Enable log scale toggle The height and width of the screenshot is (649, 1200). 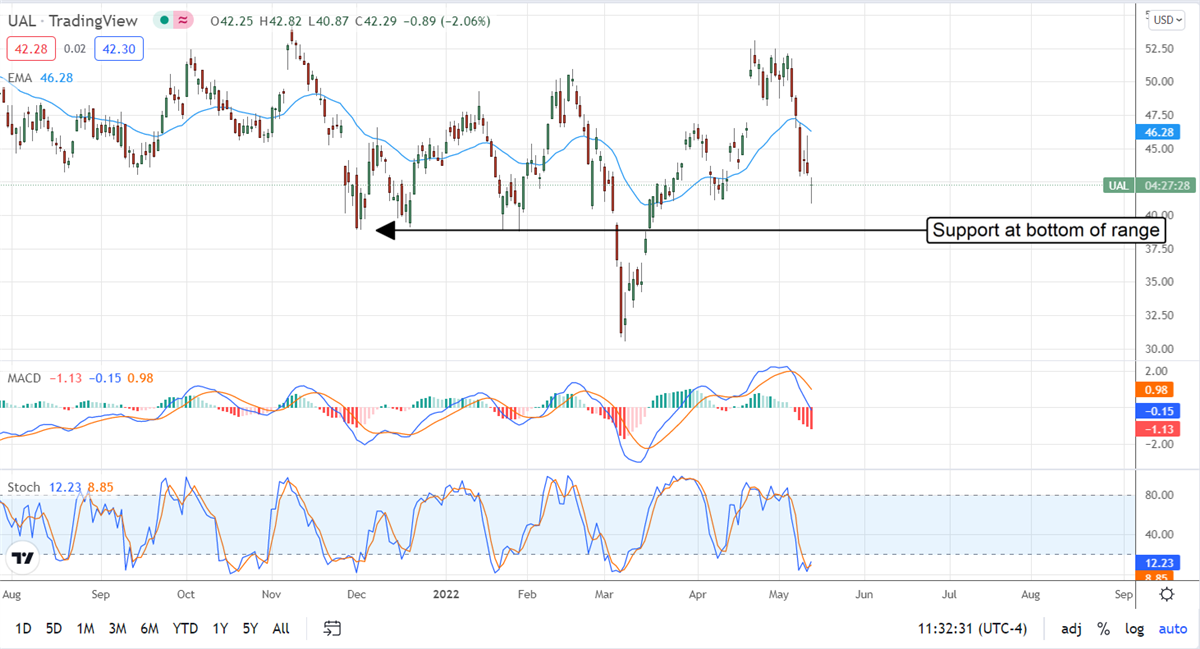(x=1135, y=628)
